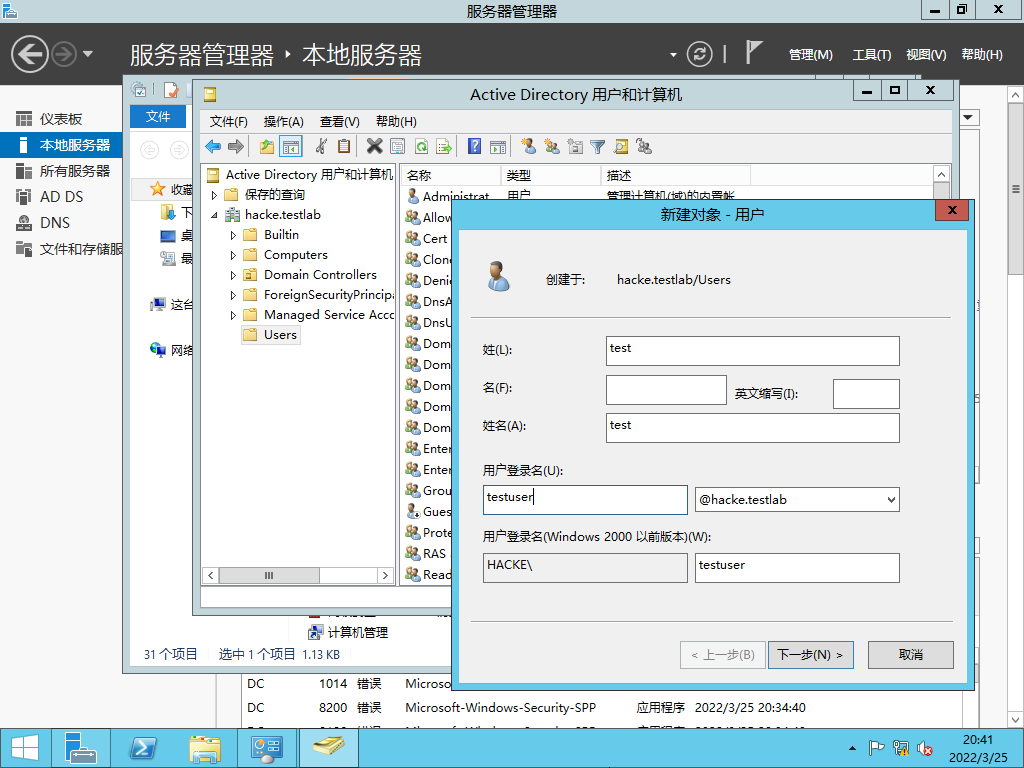
Task: Click the 用户登录名 testuser field
Action: [x=585, y=500]
